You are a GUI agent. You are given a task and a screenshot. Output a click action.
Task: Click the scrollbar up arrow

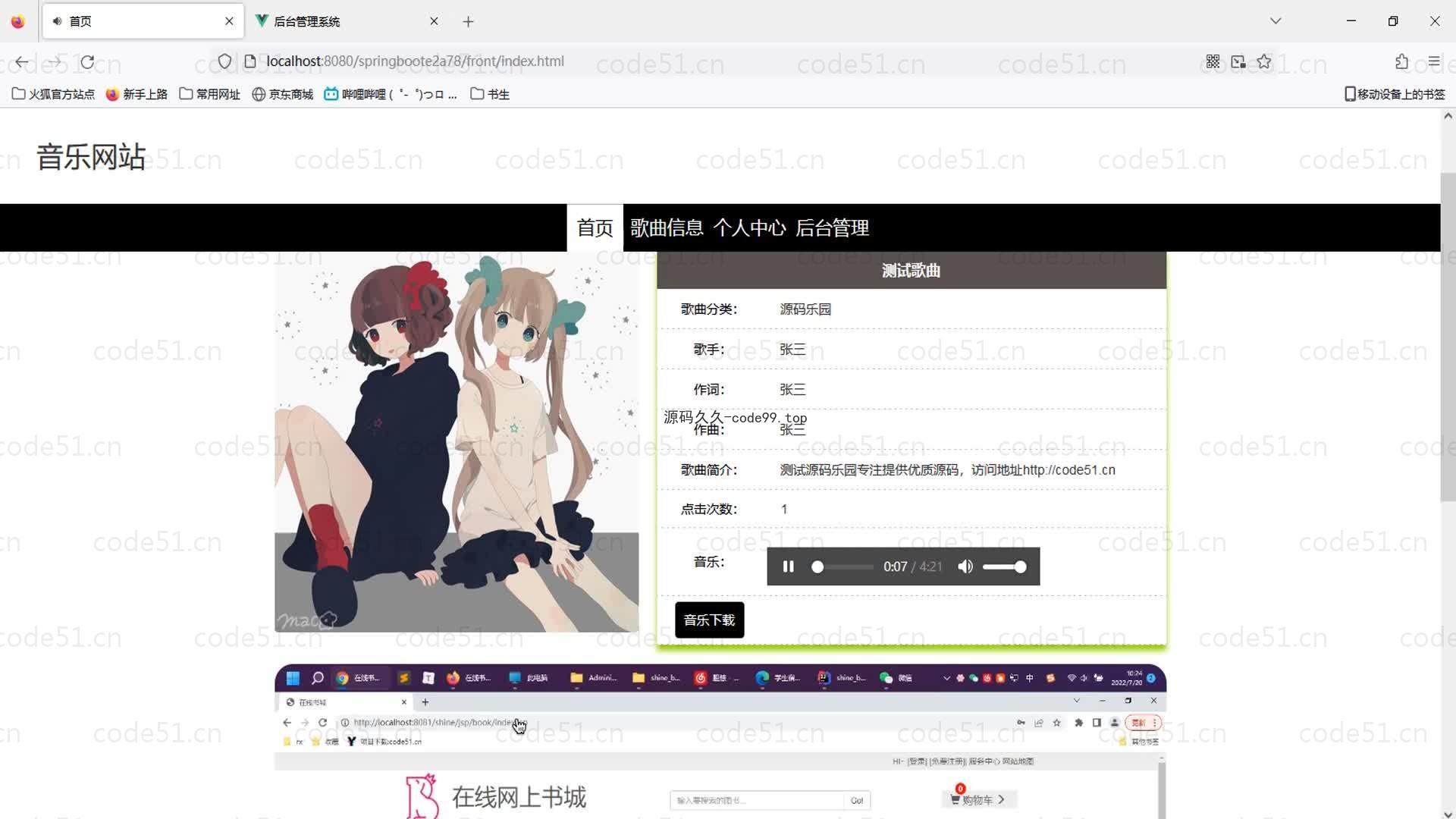coord(1448,116)
